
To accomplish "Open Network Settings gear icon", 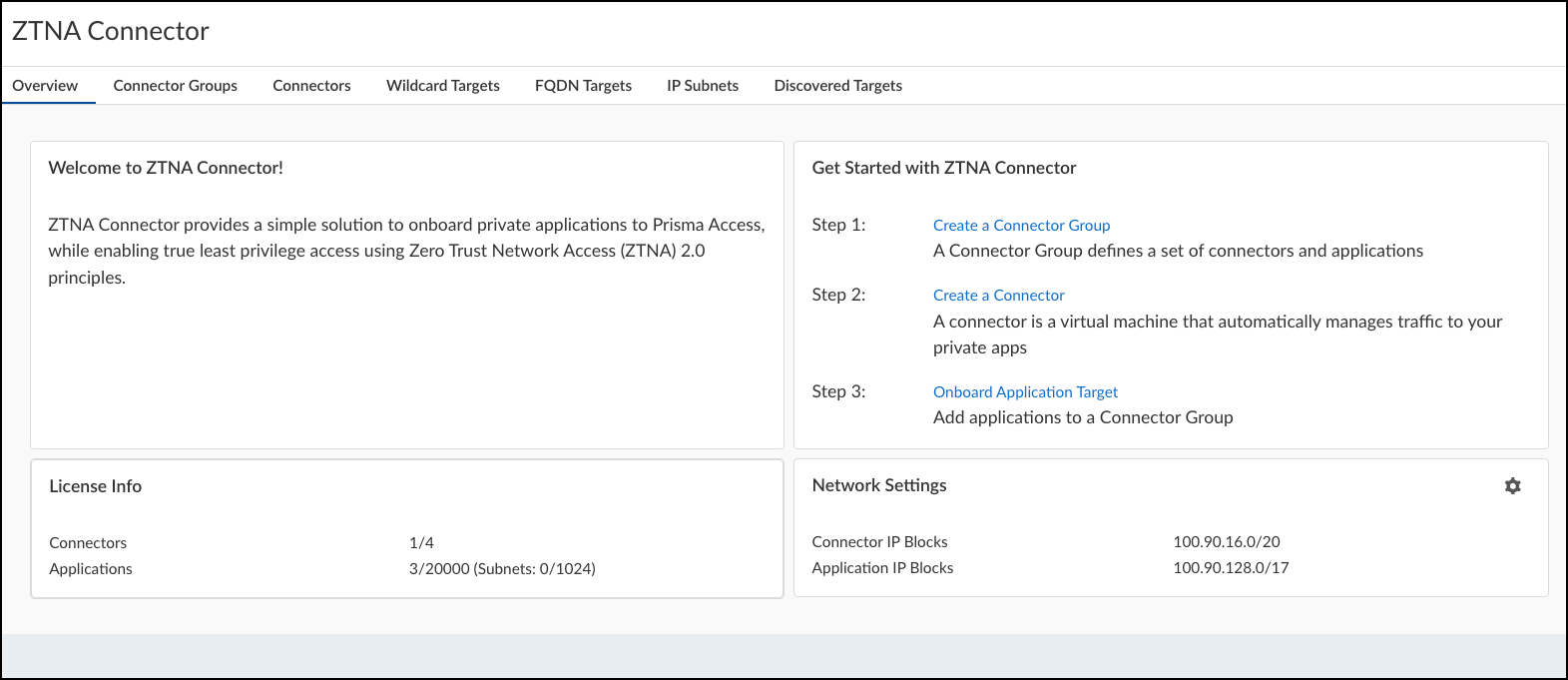I will (x=1512, y=486).
